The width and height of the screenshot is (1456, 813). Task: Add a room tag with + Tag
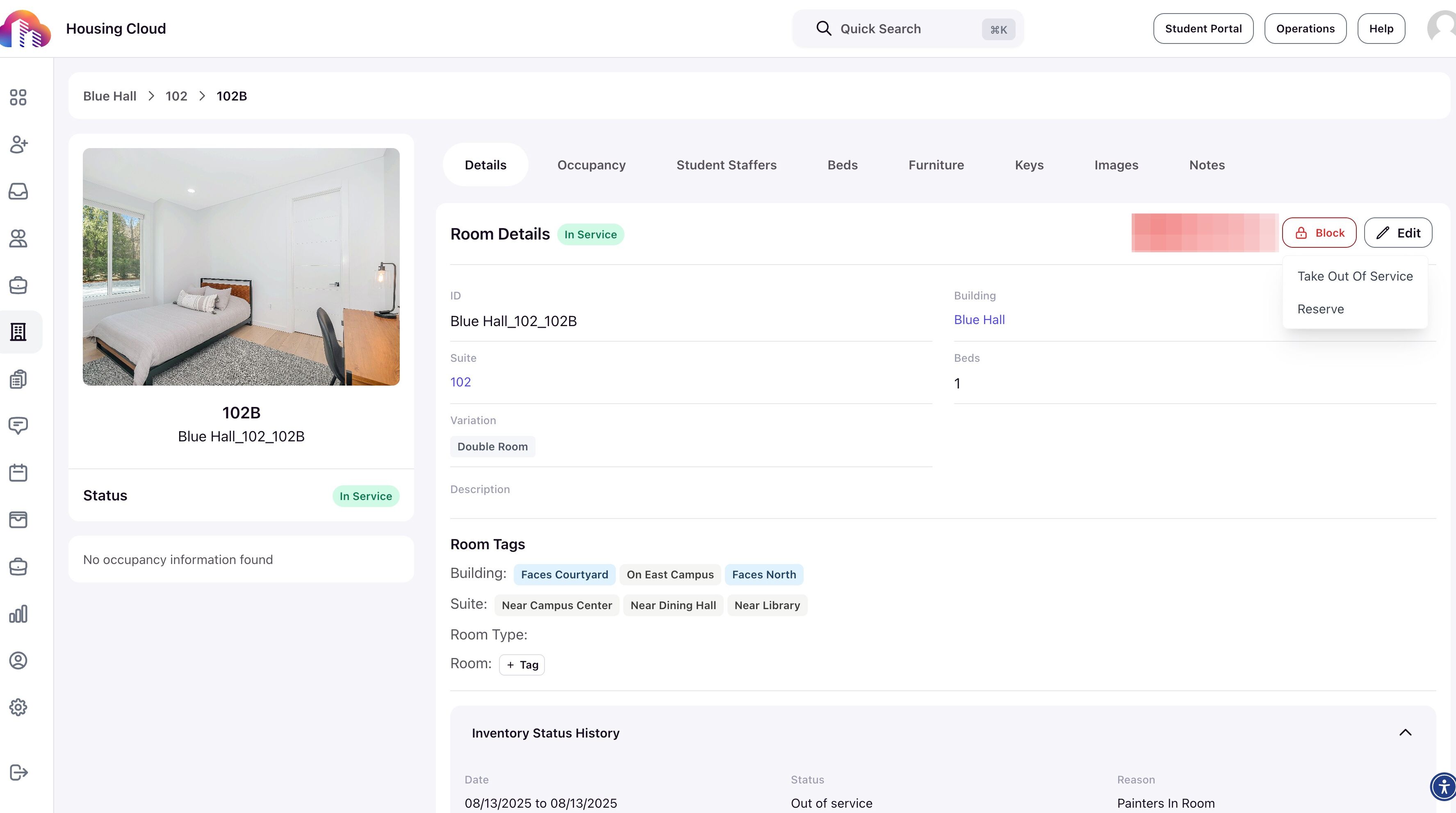point(522,665)
